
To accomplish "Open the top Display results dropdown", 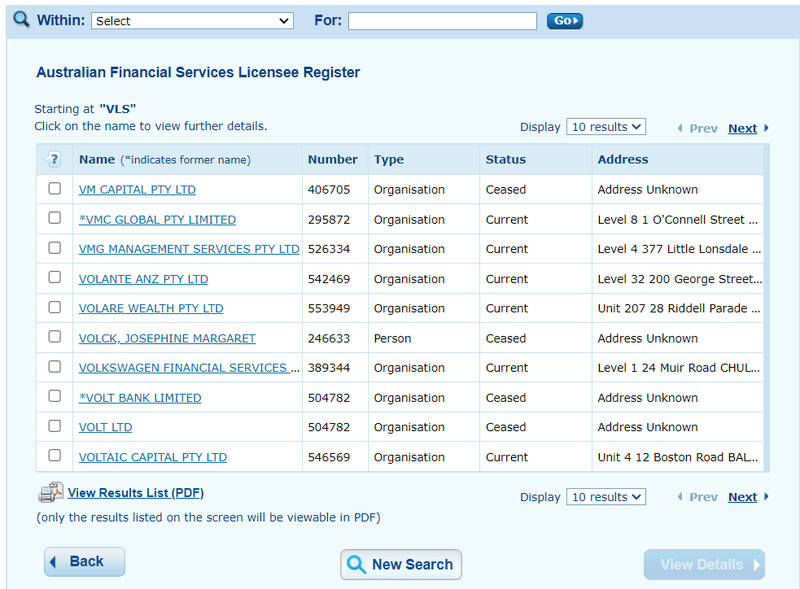I will 606,127.
